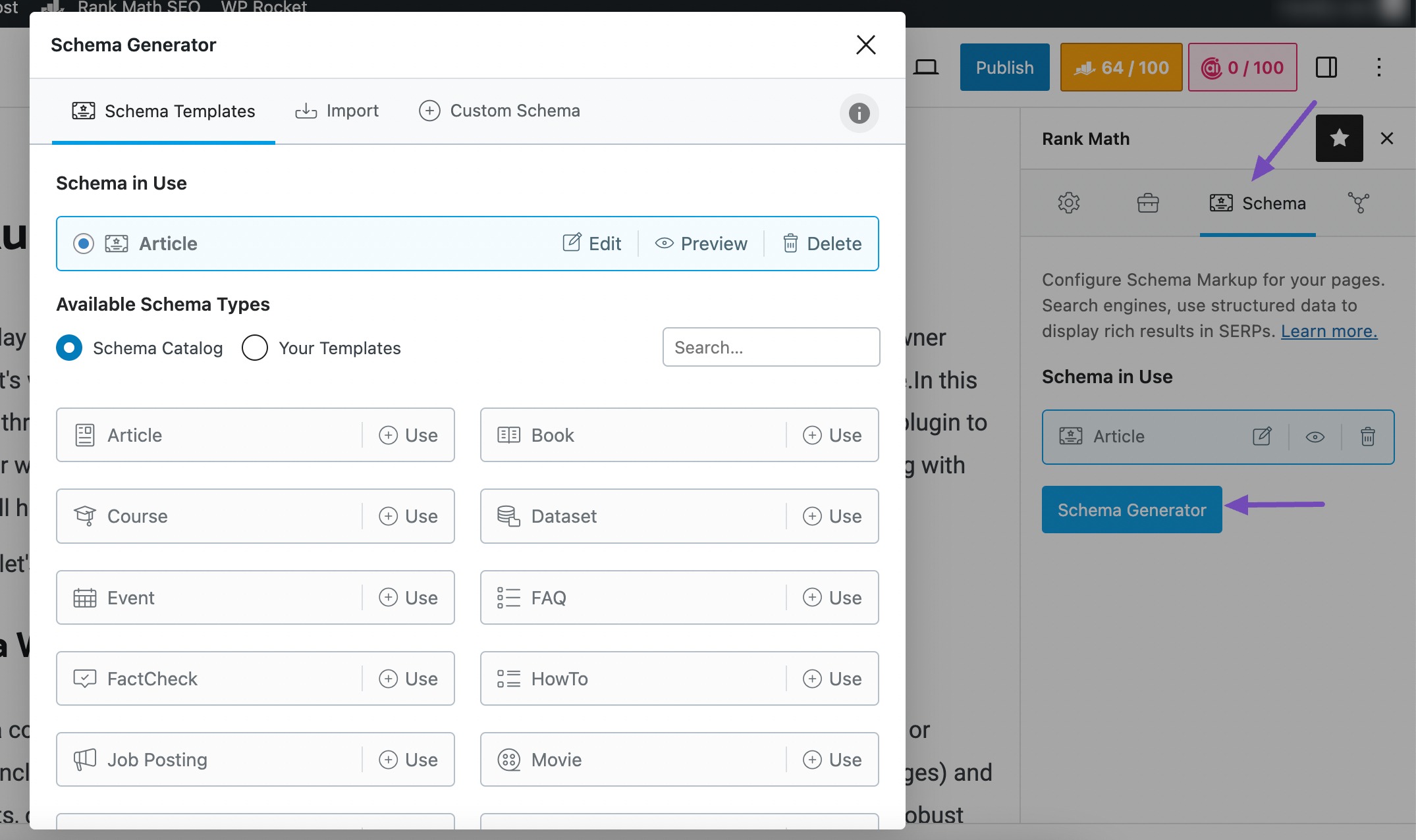Open the Rank Math SEO score 64/100
1416x840 pixels.
(1121, 67)
